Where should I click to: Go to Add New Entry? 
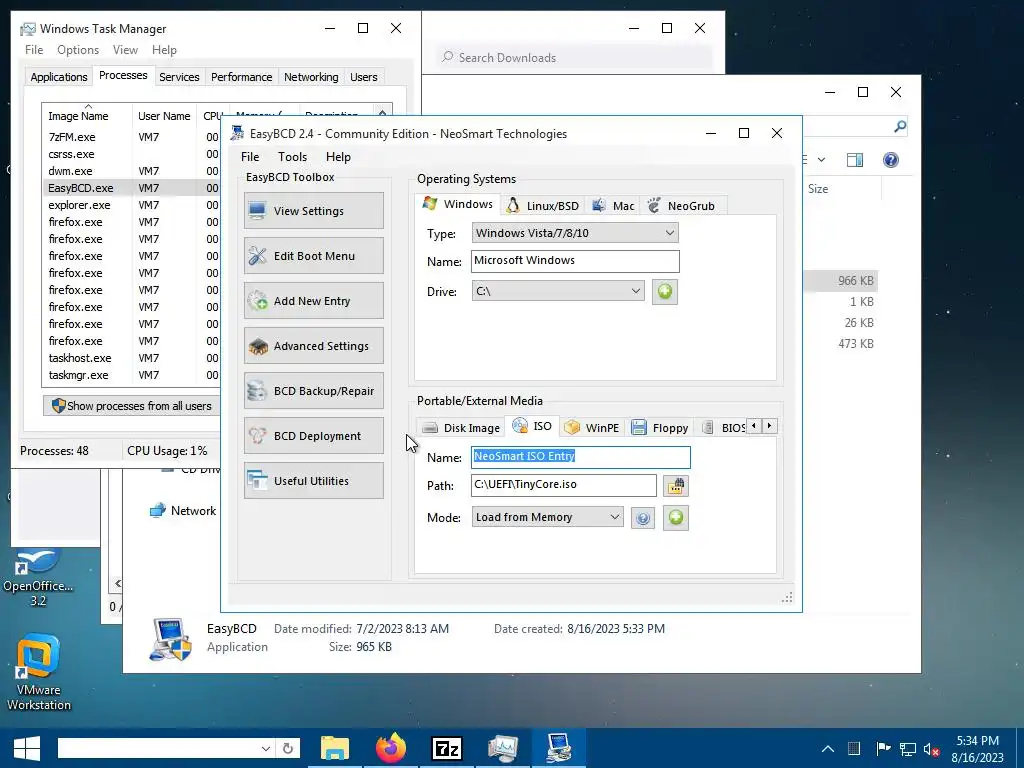[313, 301]
